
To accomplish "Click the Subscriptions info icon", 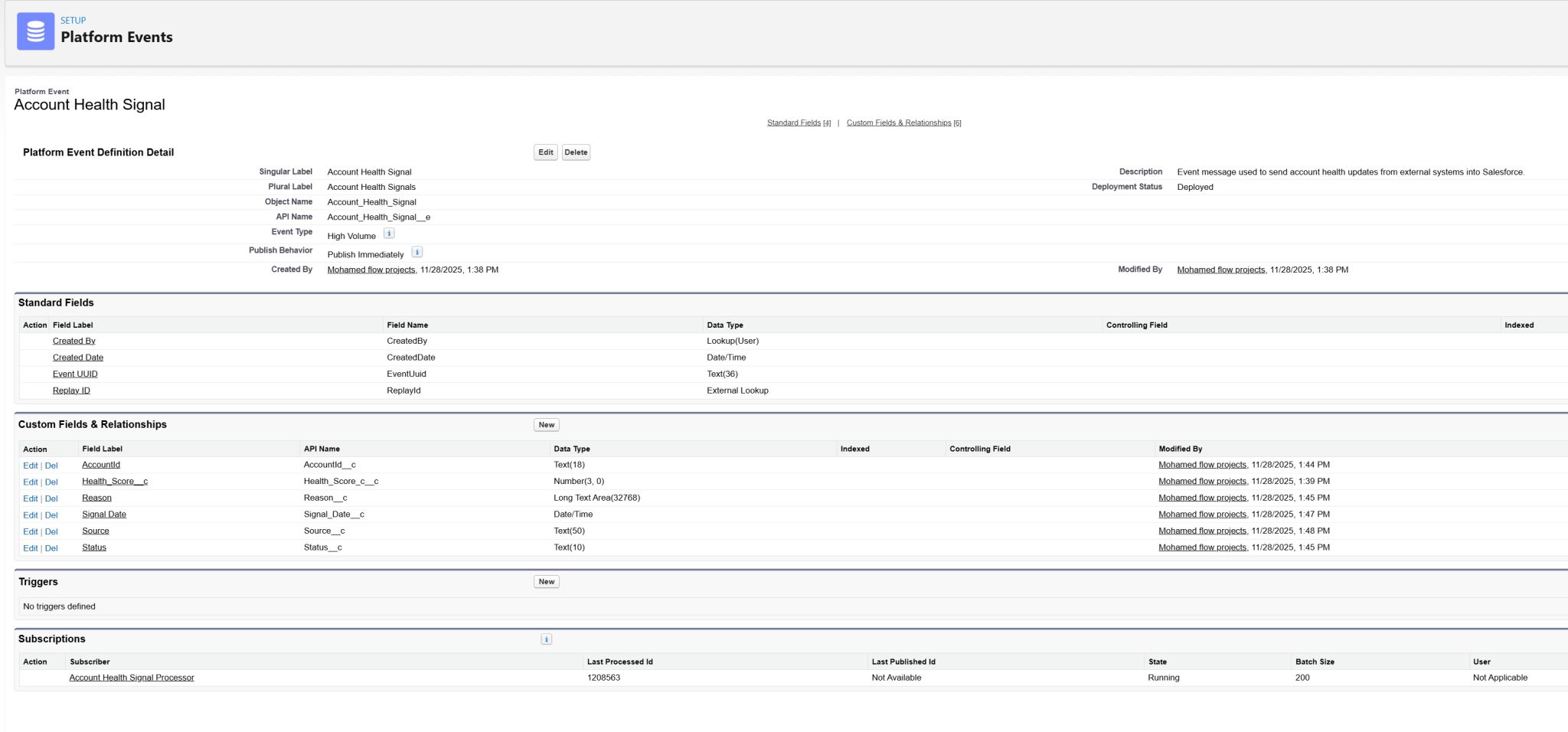I will (546, 639).
